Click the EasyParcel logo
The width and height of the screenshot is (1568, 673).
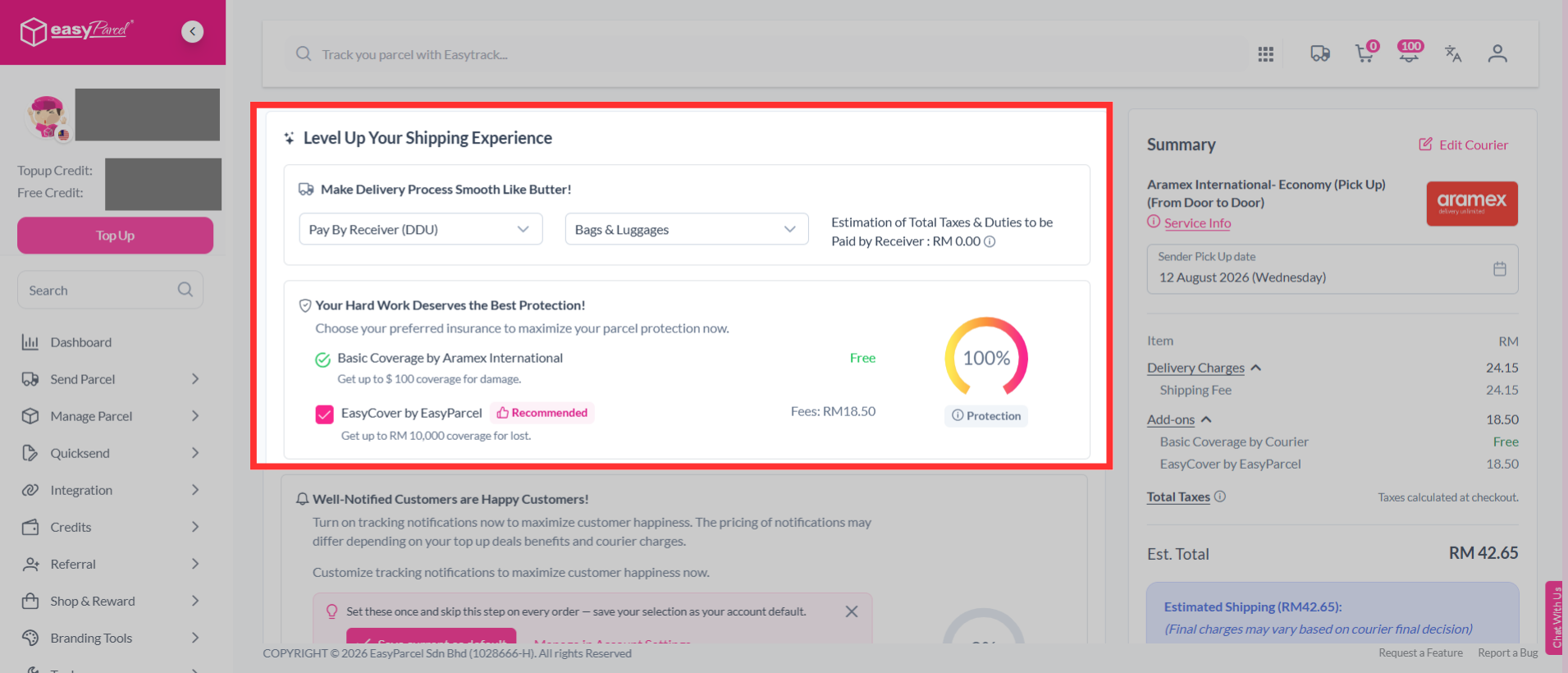[76, 31]
